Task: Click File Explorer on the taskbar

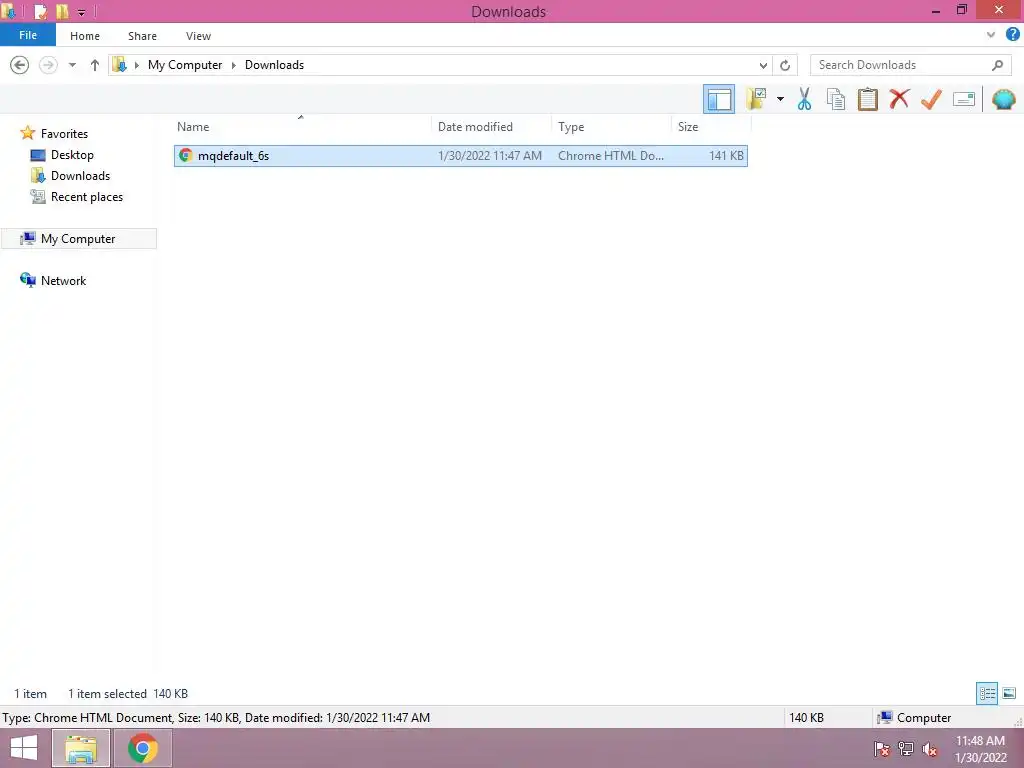Action: point(81,748)
